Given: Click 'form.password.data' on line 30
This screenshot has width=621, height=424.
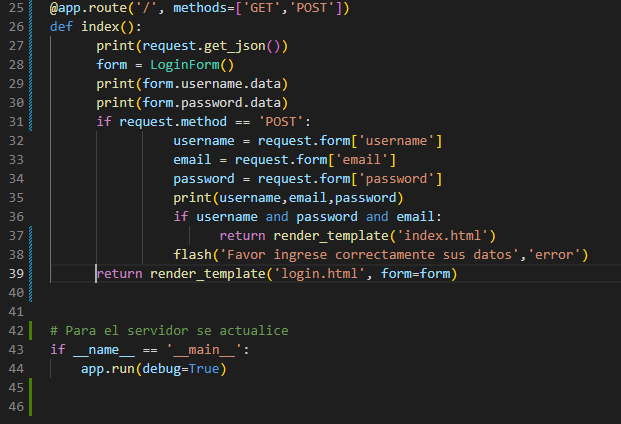Looking at the screenshot, I should pyautogui.click(x=211, y=103).
